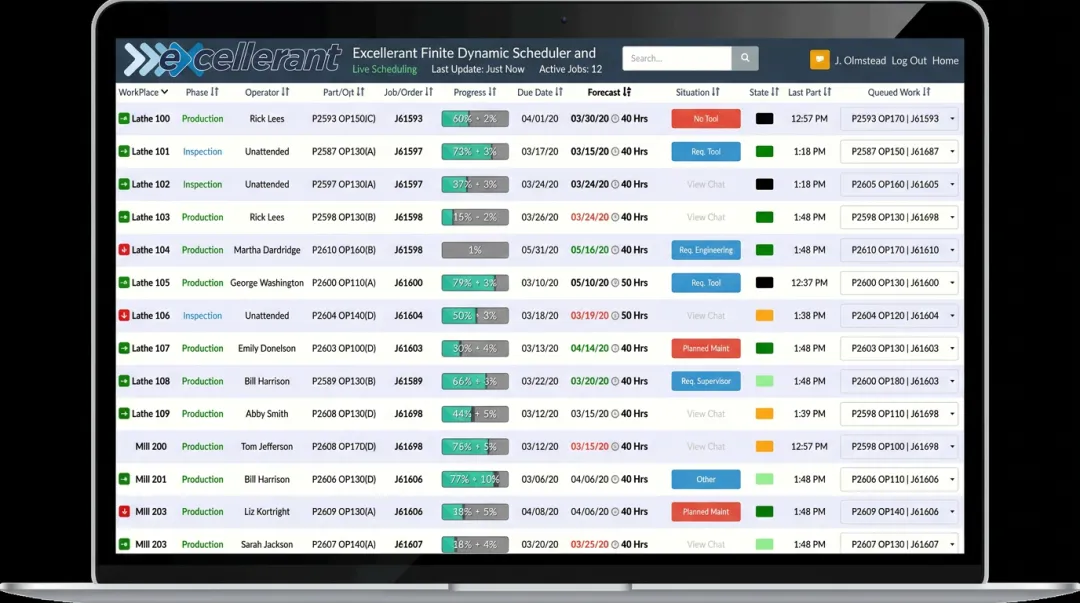Sort by the Forecast column arrows
The height and width of the screenshot is (603, 1080).
[627, 92]
